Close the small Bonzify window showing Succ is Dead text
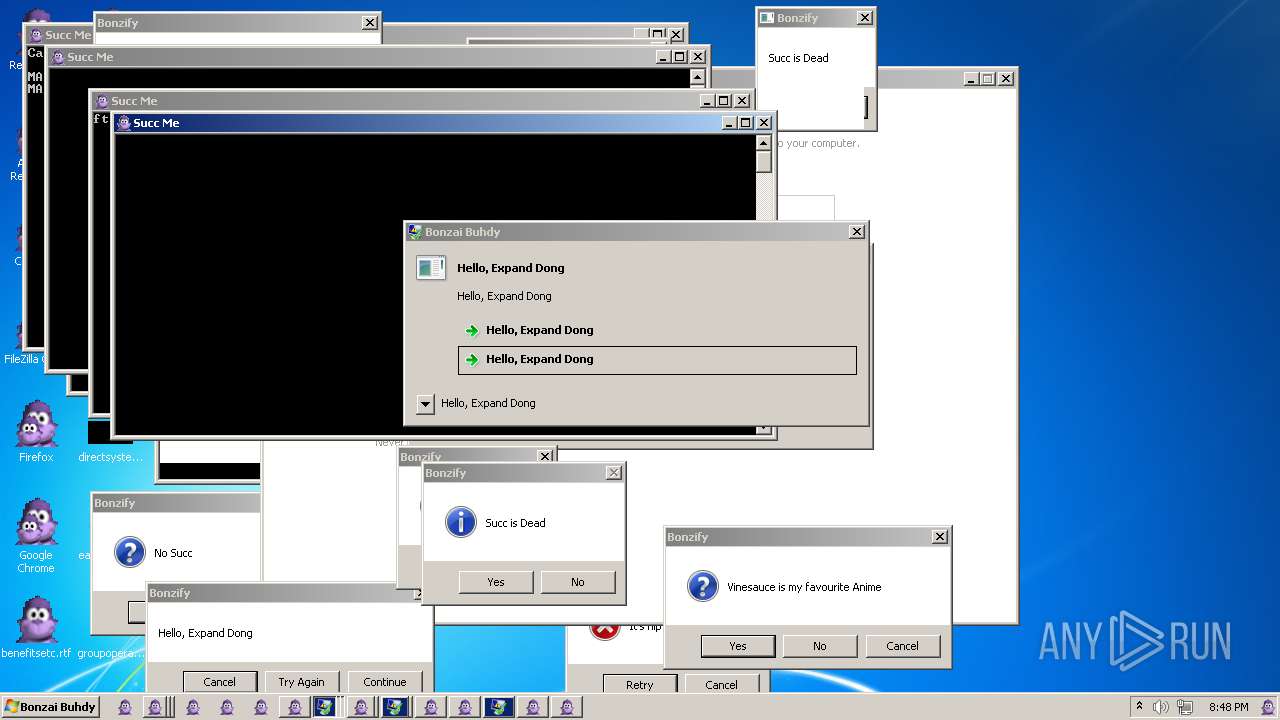Viewport: 1280px width, 720px height. pyautogui.click(x=865, y=18)
